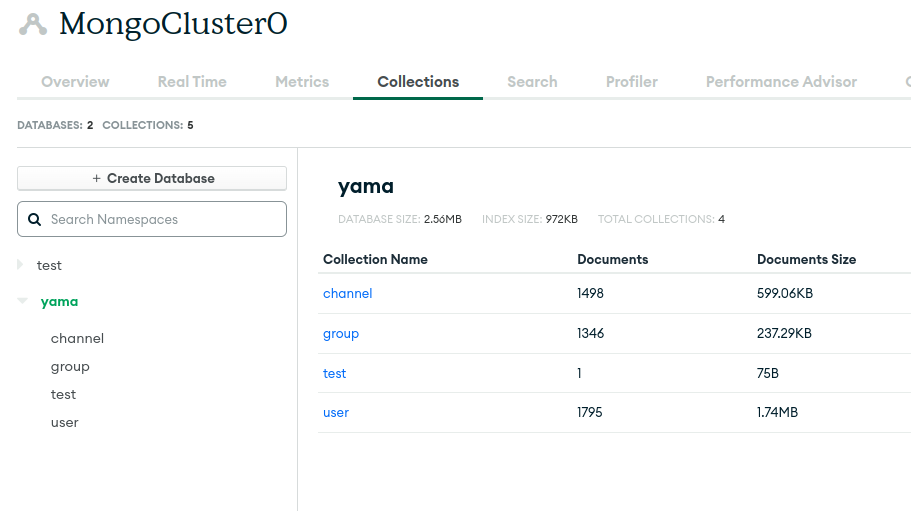Screen dimensions: 911x511
Task: Switch to the Real Time tab
Action: pyautogui.click(x=192, y=82)
